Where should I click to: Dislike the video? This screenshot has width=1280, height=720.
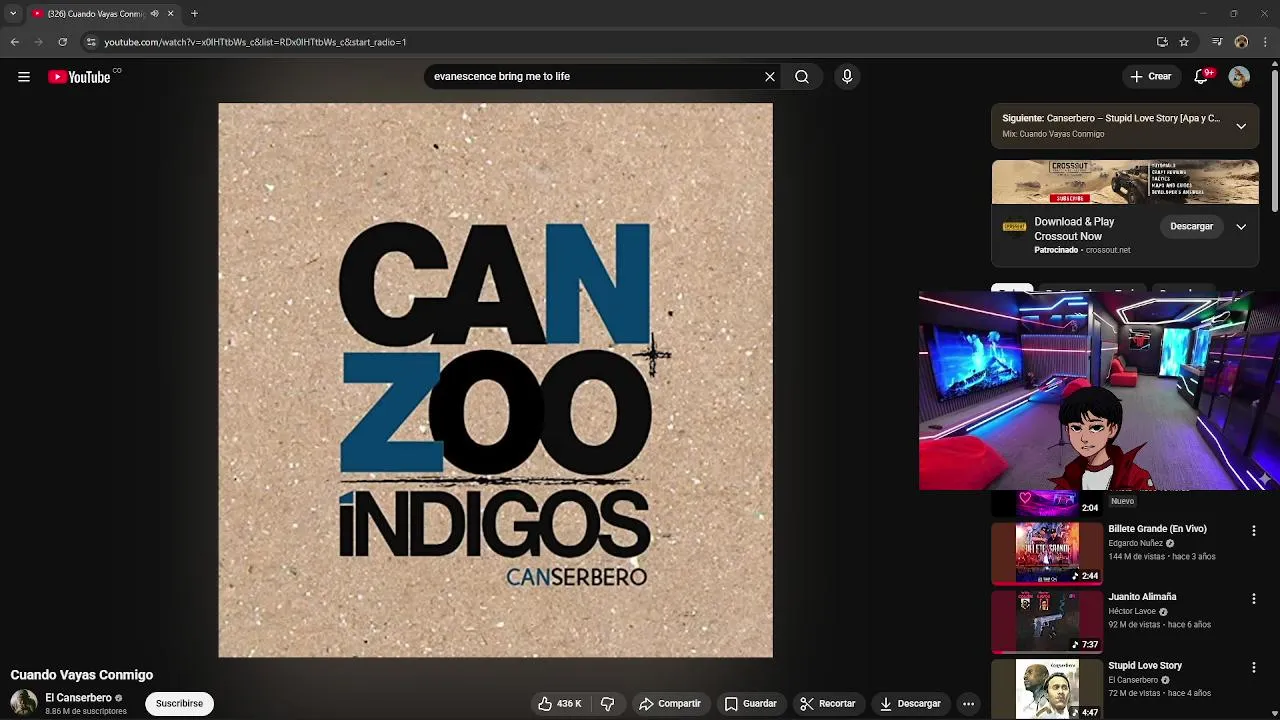(x=607, y=704)
